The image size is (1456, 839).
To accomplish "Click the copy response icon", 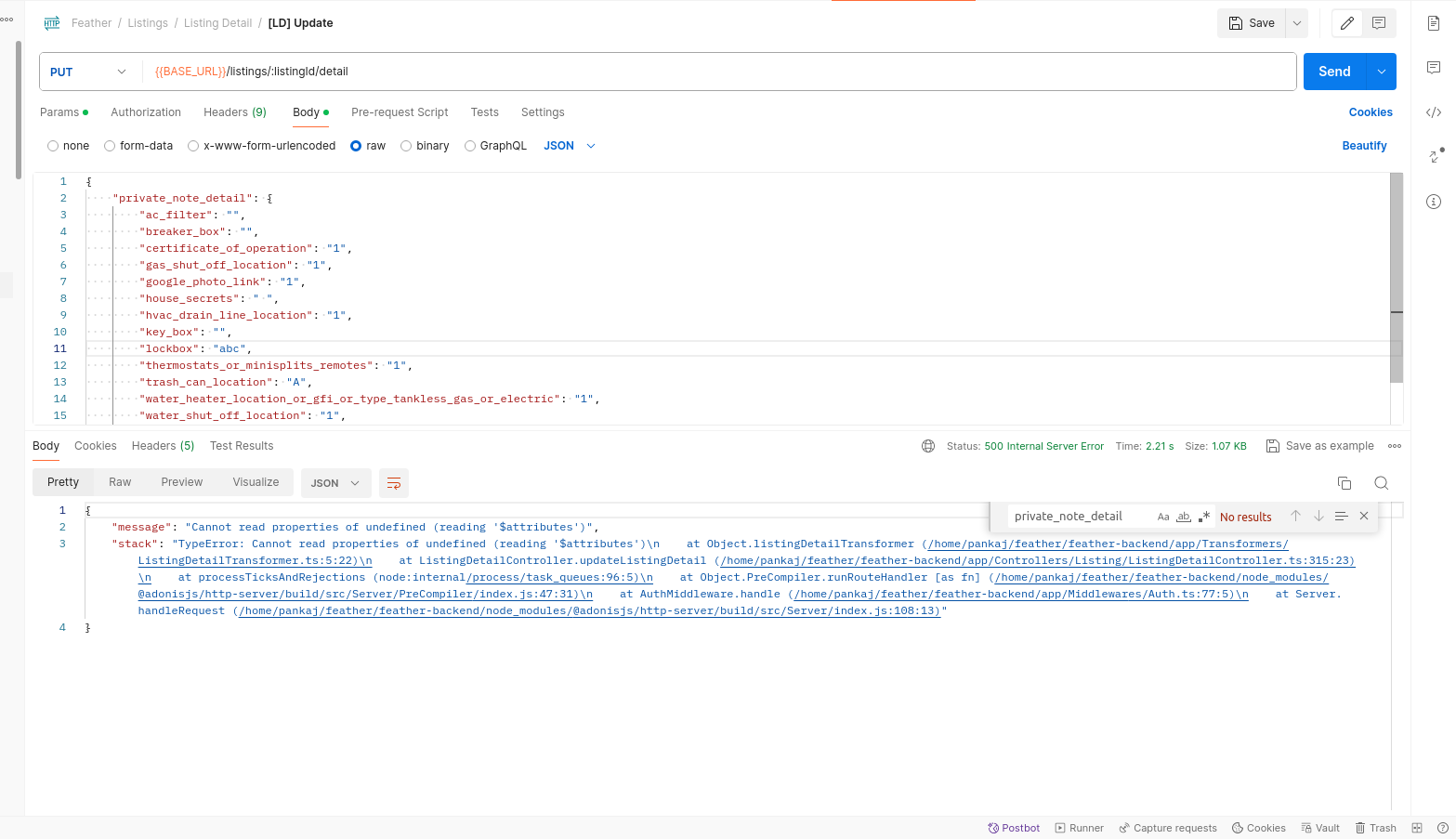I will tap(1344, 483).
